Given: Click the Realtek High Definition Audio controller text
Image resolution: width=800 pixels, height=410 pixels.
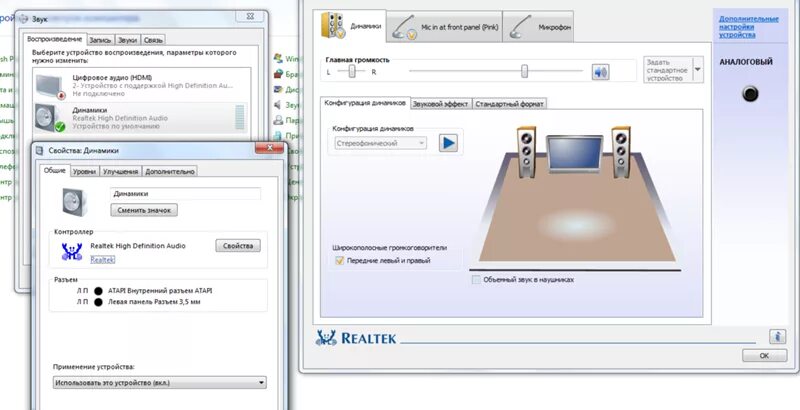Looking at the screenshot, I should click(x=138, y=246).
